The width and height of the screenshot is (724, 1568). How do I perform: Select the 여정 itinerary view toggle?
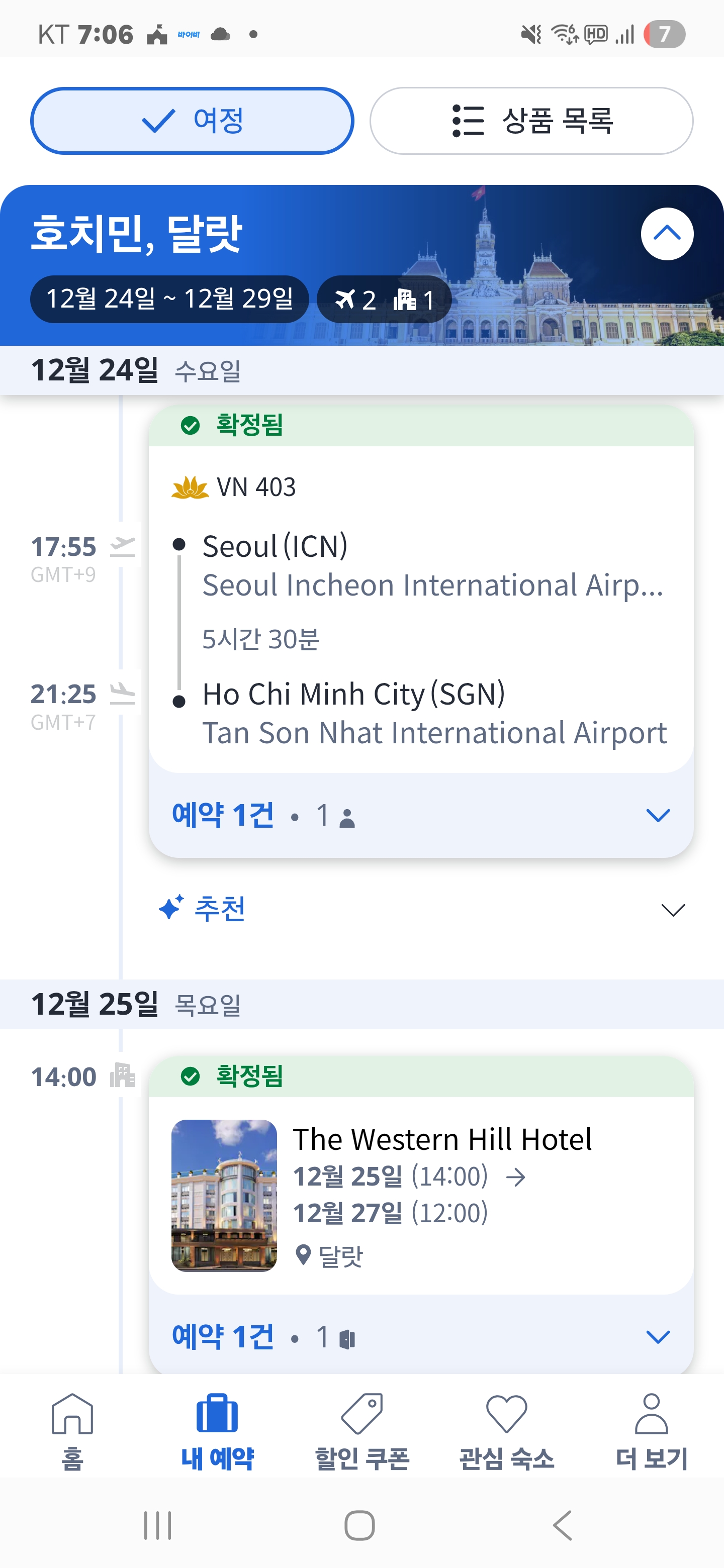[192, 121]
